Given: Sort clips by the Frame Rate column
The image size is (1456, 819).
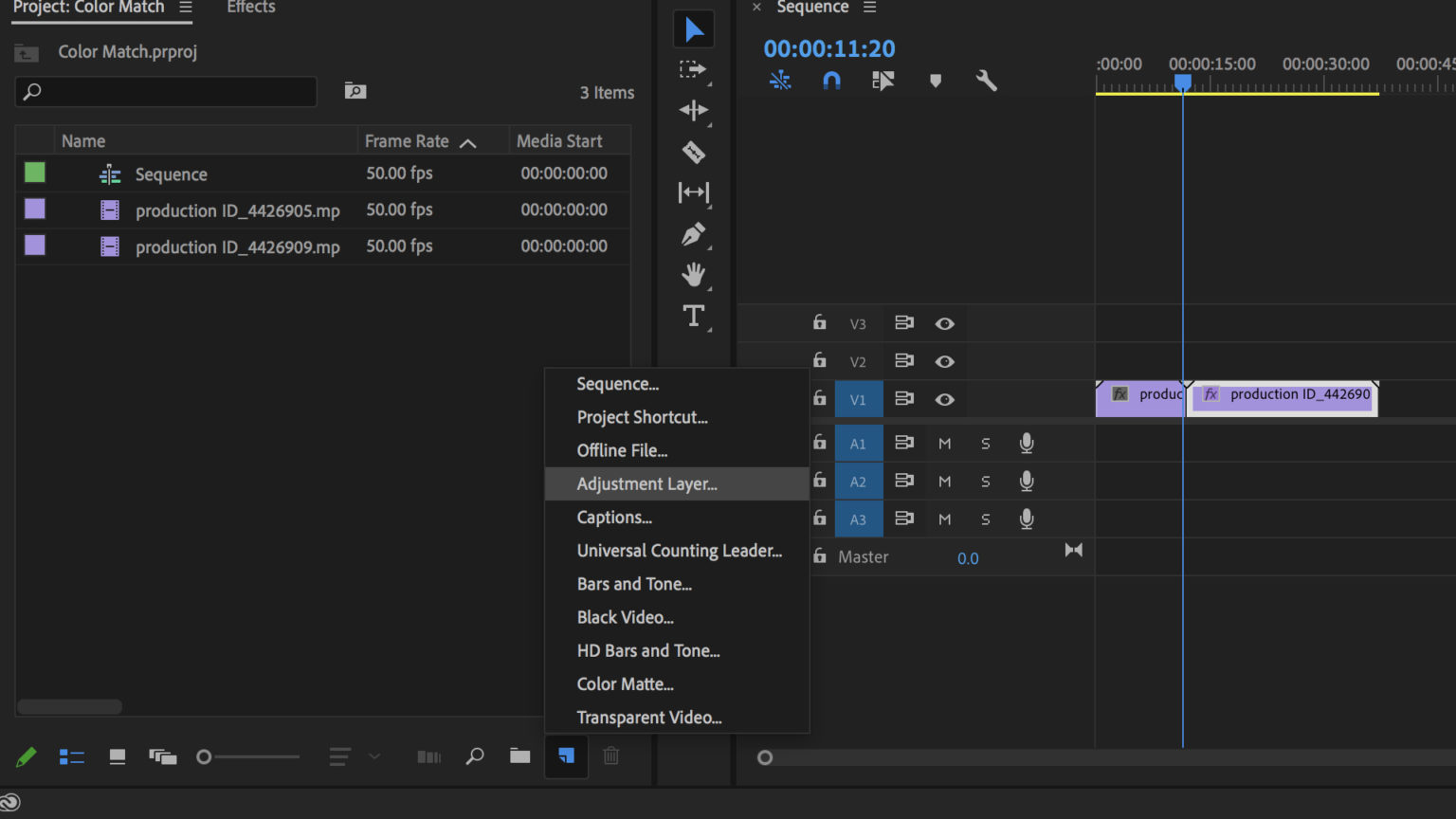Looking at the screenshot, I should [408, 140].
